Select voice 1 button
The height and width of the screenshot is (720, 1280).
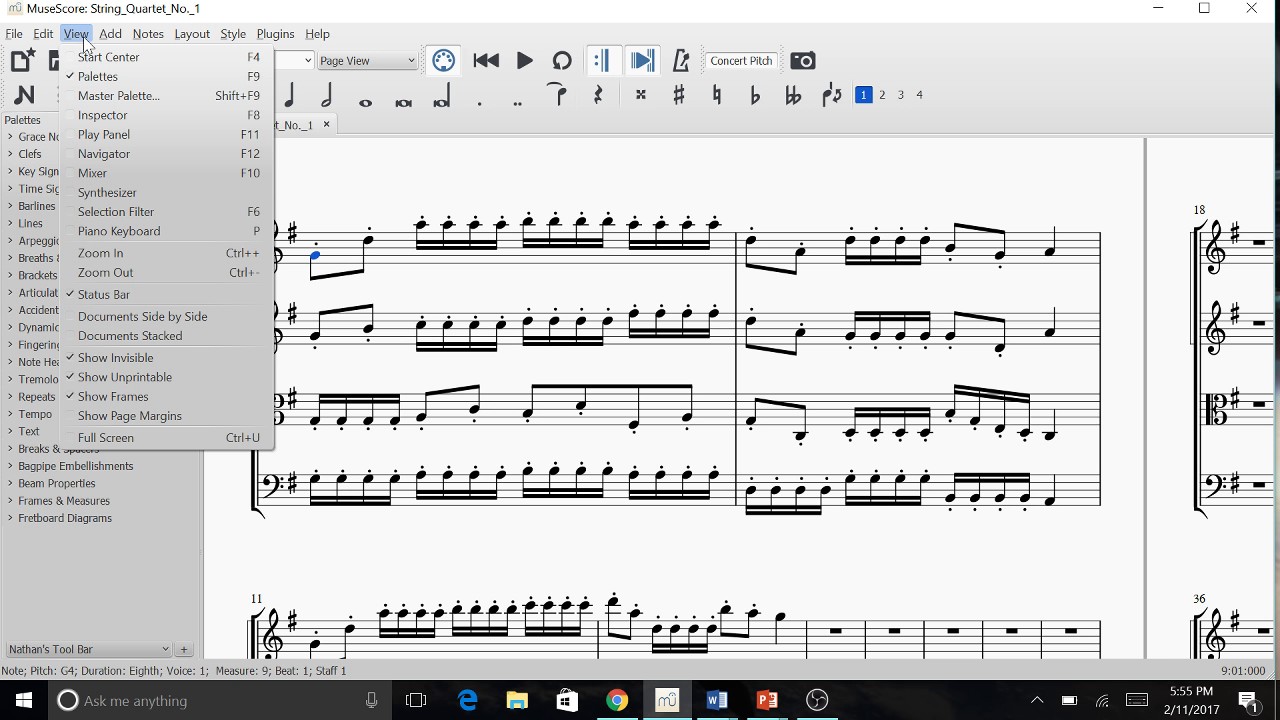point(864,95)
